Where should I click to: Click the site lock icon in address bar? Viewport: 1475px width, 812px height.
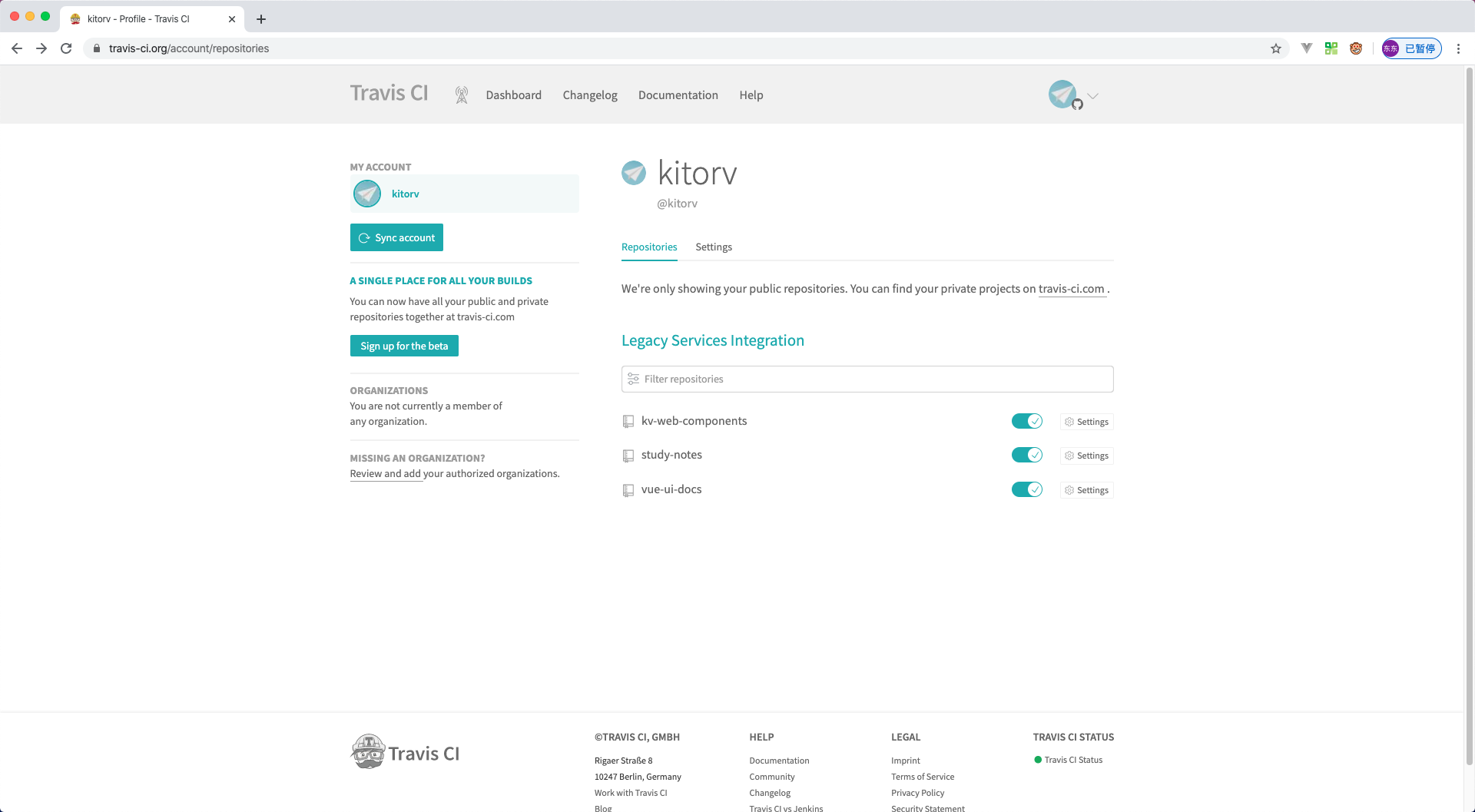coord(97,48)
